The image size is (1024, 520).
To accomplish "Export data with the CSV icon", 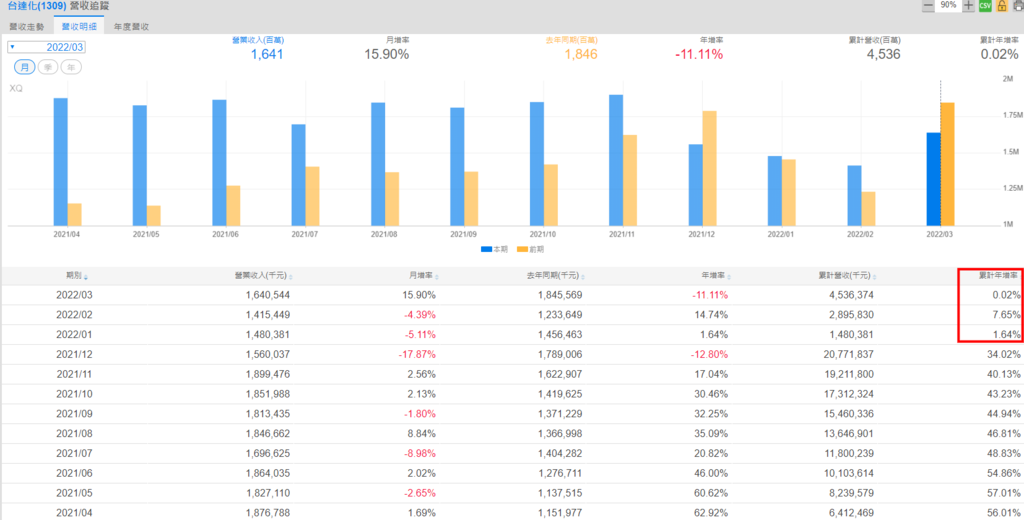I will point(985,5).
